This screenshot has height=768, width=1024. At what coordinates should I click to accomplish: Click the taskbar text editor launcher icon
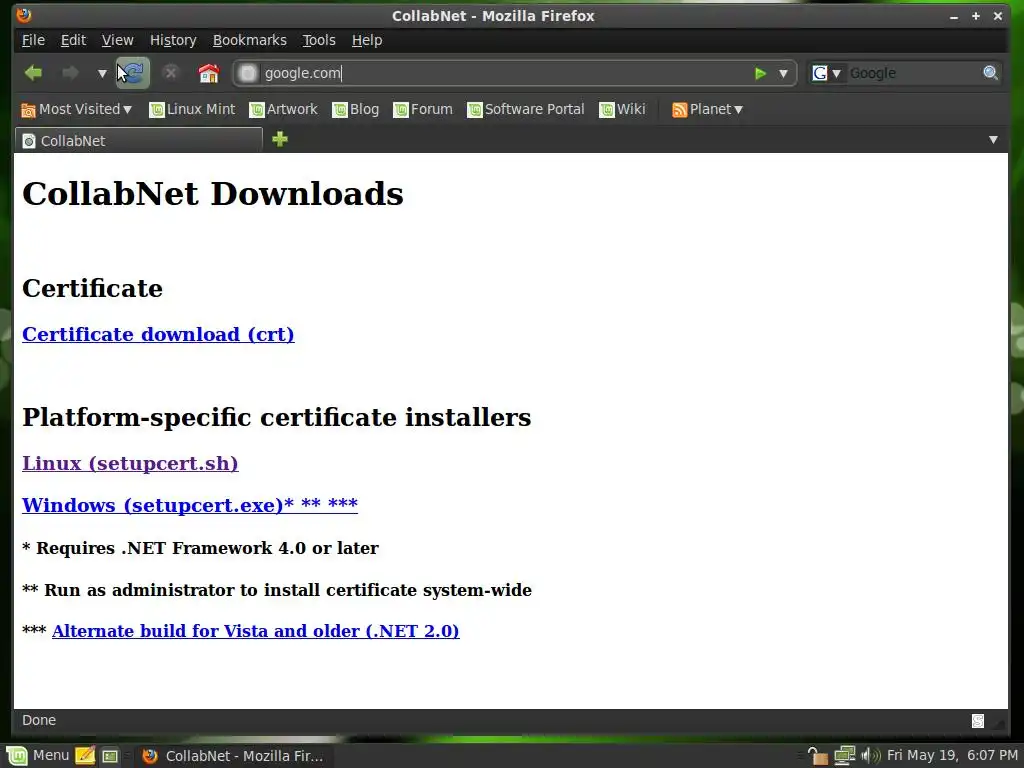tap(85, 756)
